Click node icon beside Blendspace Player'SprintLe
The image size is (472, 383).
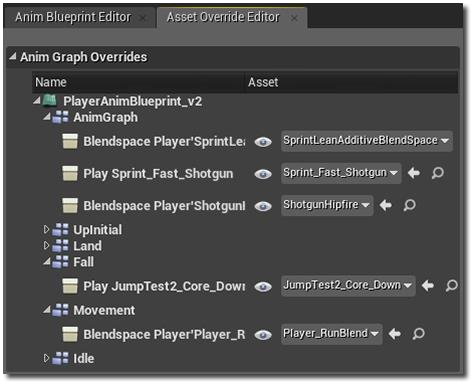pos(70,141)
